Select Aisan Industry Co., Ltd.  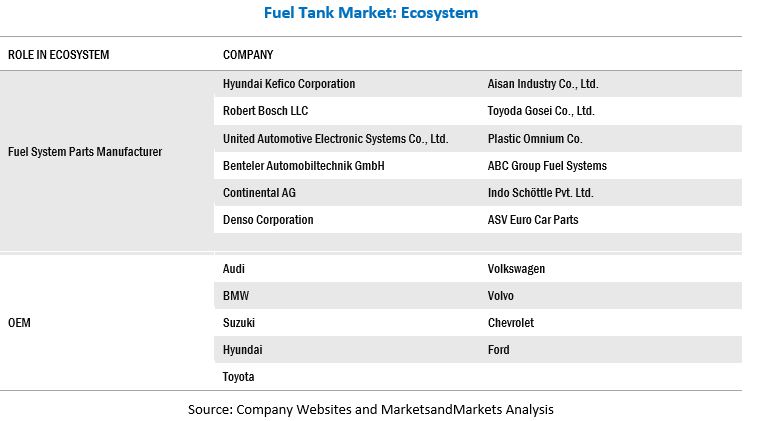(x=542, y=84)
